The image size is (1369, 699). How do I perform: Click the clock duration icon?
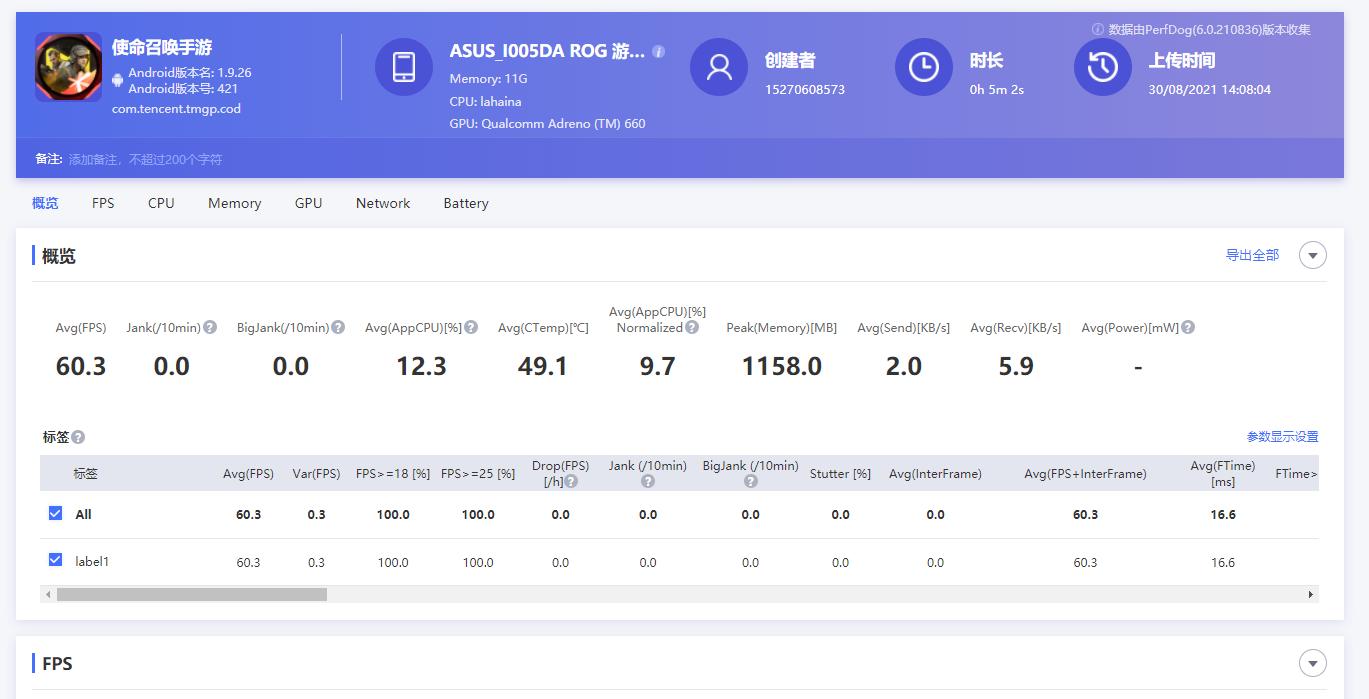923,67
